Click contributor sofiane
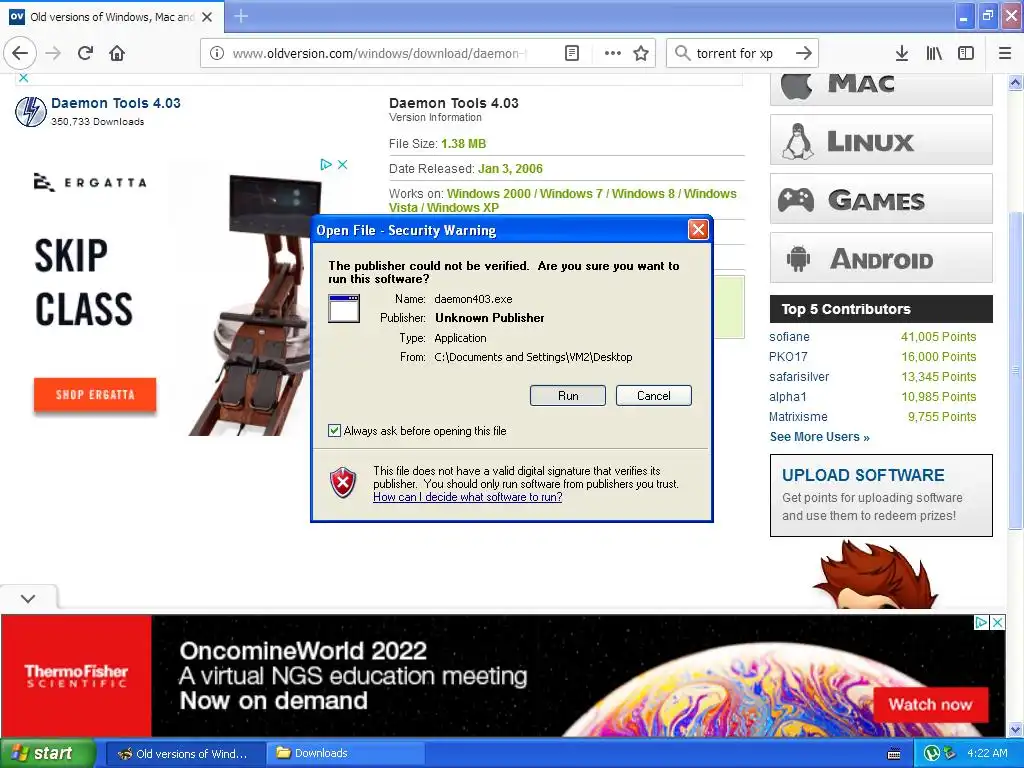1024x768 pixels. pos(789,337)
